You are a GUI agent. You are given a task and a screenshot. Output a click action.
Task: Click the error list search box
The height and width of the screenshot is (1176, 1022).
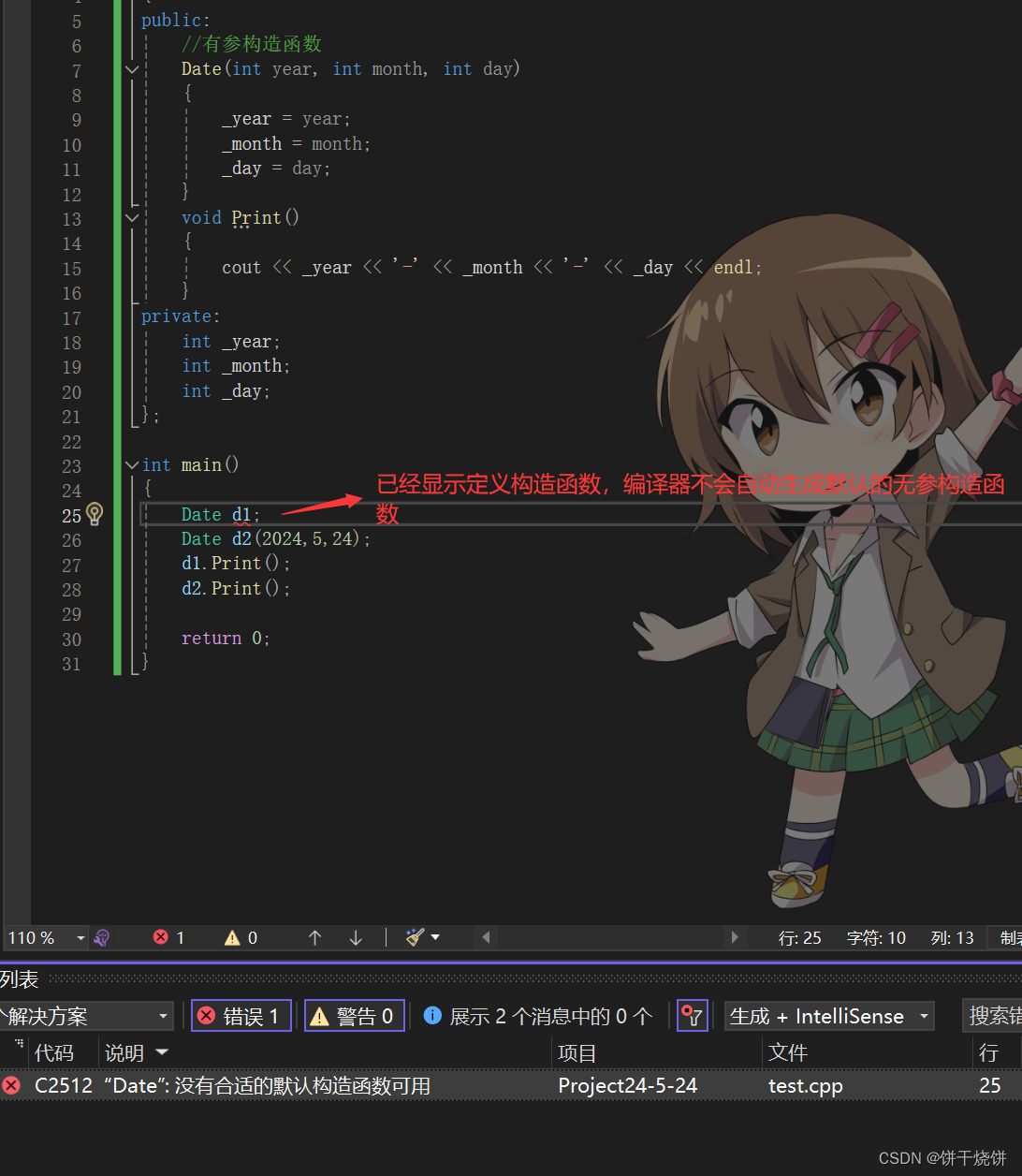point(993,1016)
